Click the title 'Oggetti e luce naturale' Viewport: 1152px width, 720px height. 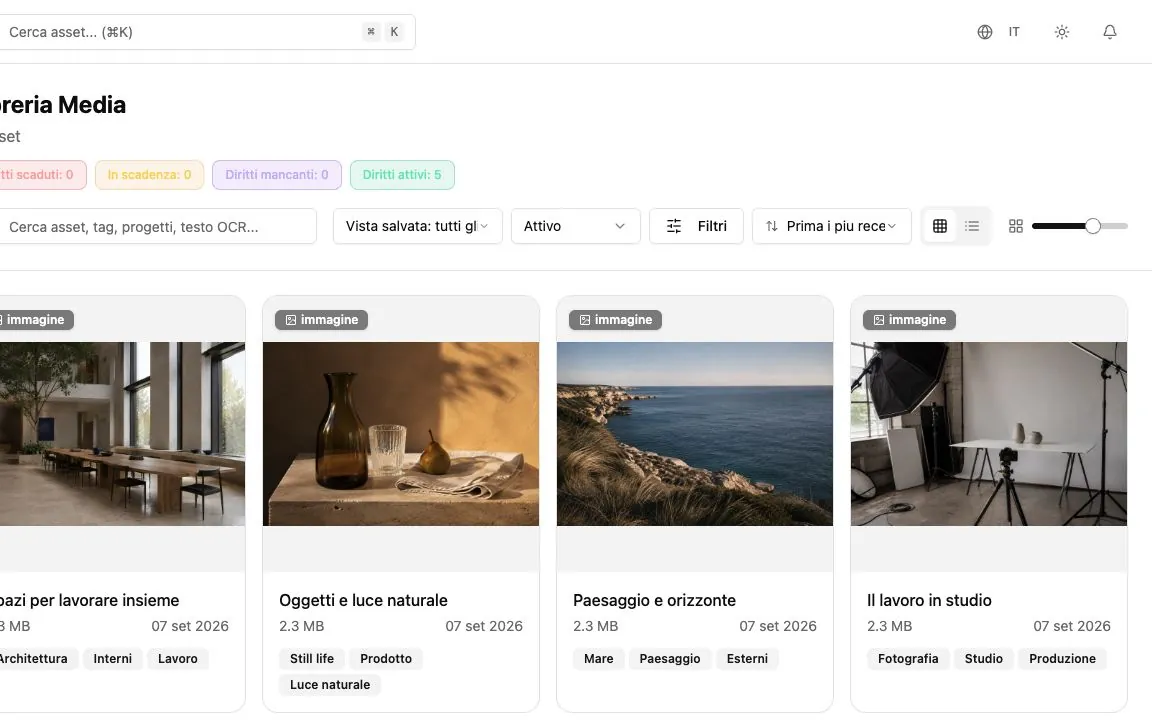363,600
